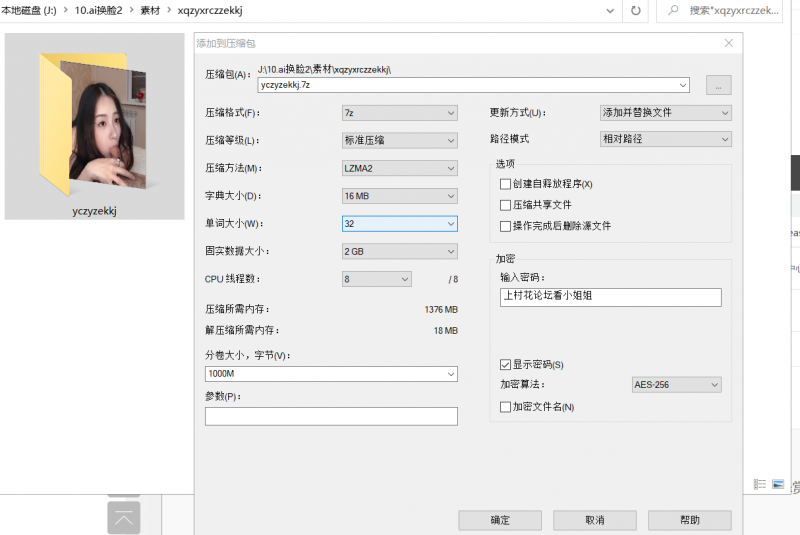This screenshot has height=535, width=800.
Task: Expand the 压缩等级 dropdown set to 标准压缩
Action: (x=399, y=141)
